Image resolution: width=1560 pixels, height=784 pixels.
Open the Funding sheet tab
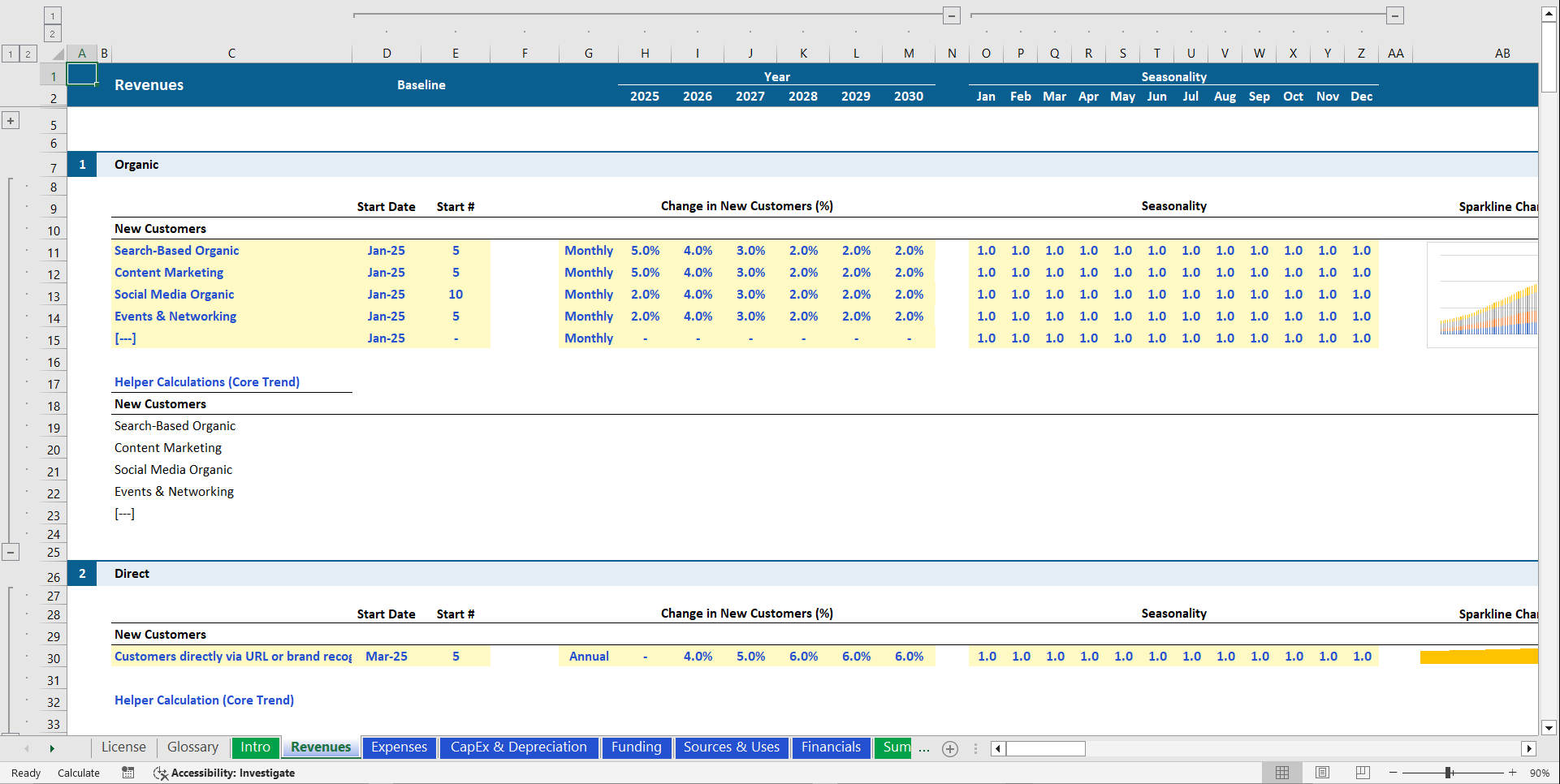(637, 747)
